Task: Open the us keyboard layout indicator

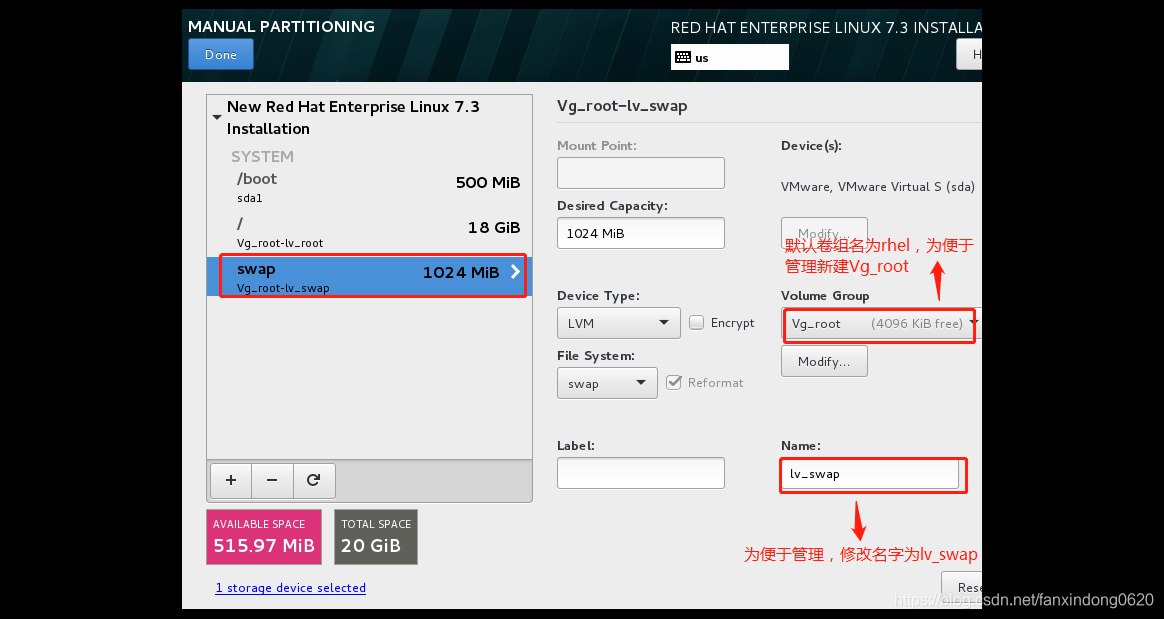Action: 730,57
